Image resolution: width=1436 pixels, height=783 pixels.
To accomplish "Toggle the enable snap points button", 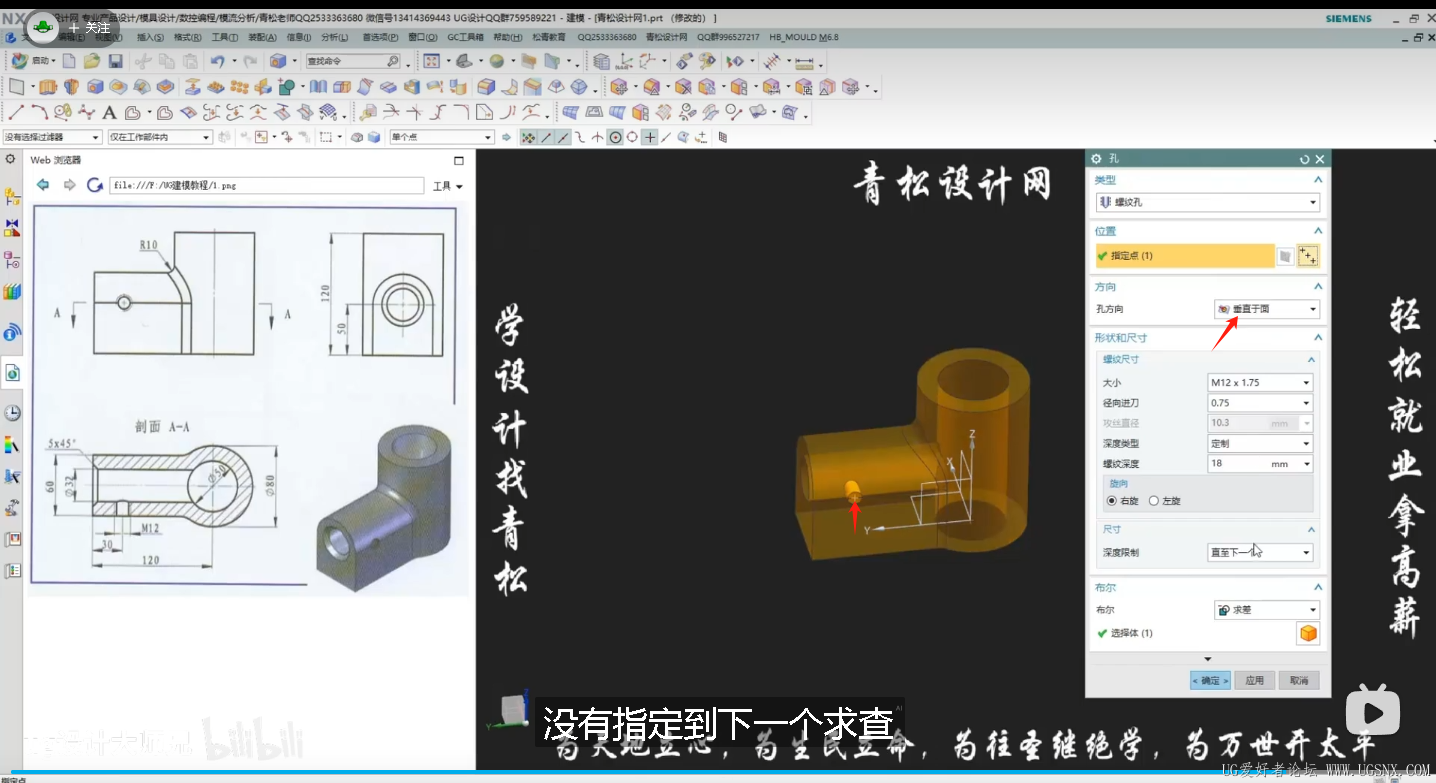I will pyautogui.click(x=529, y=137).
